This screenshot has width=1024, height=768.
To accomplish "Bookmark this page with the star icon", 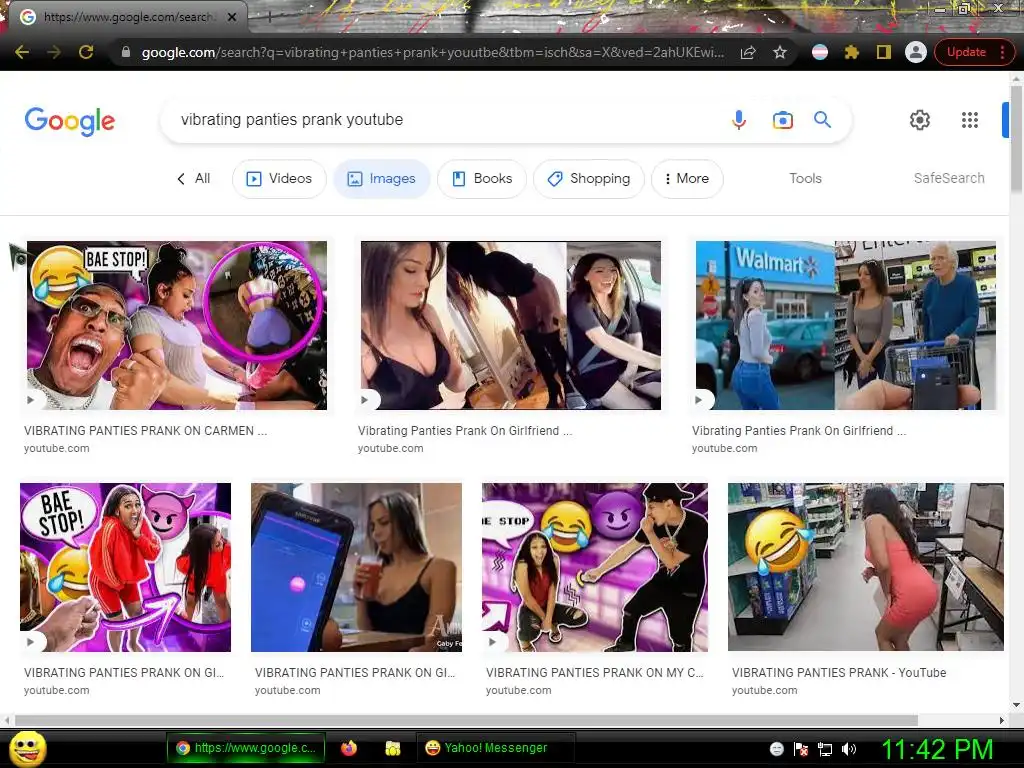I will coord(780,52).
